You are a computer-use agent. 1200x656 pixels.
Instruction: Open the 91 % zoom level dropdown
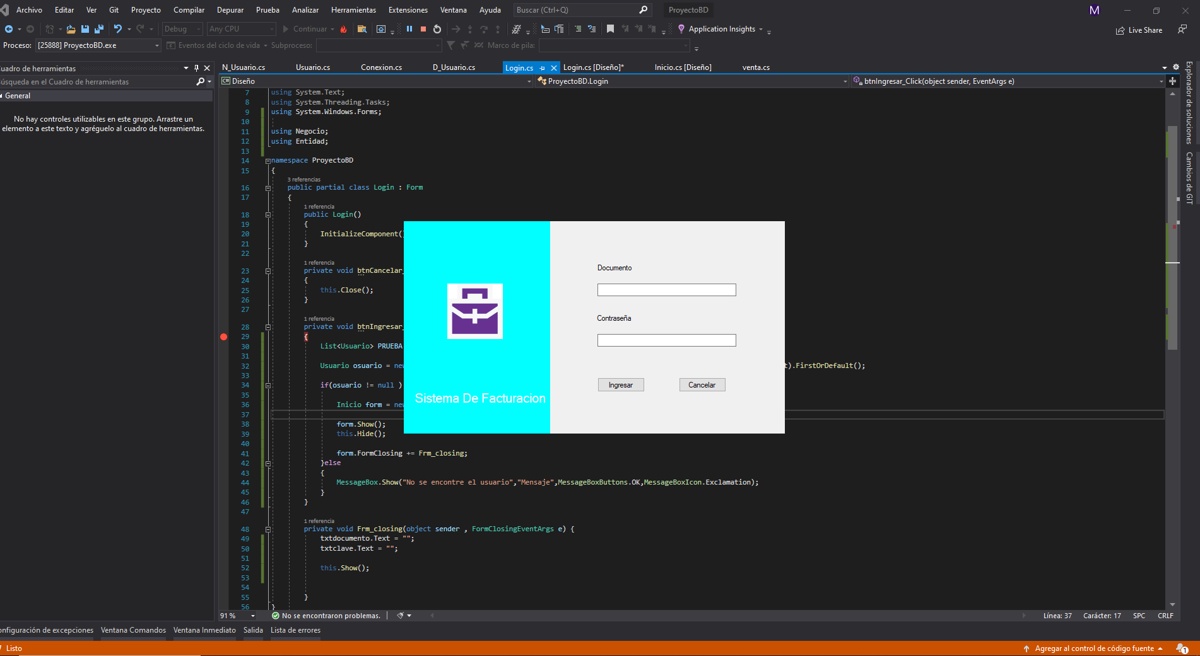pyautogui.click(x=252, y=616)
